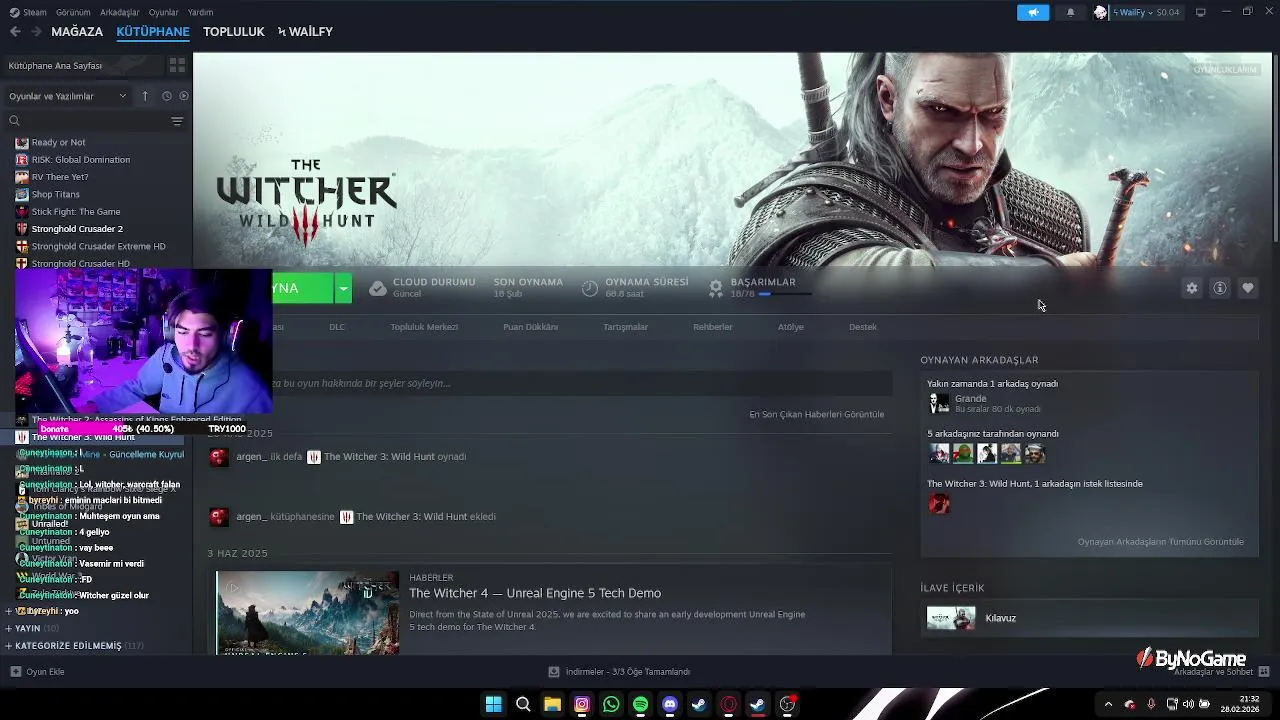Toggle ready-to-play filter icon
1280x720 pixels.
pos(183,96)
